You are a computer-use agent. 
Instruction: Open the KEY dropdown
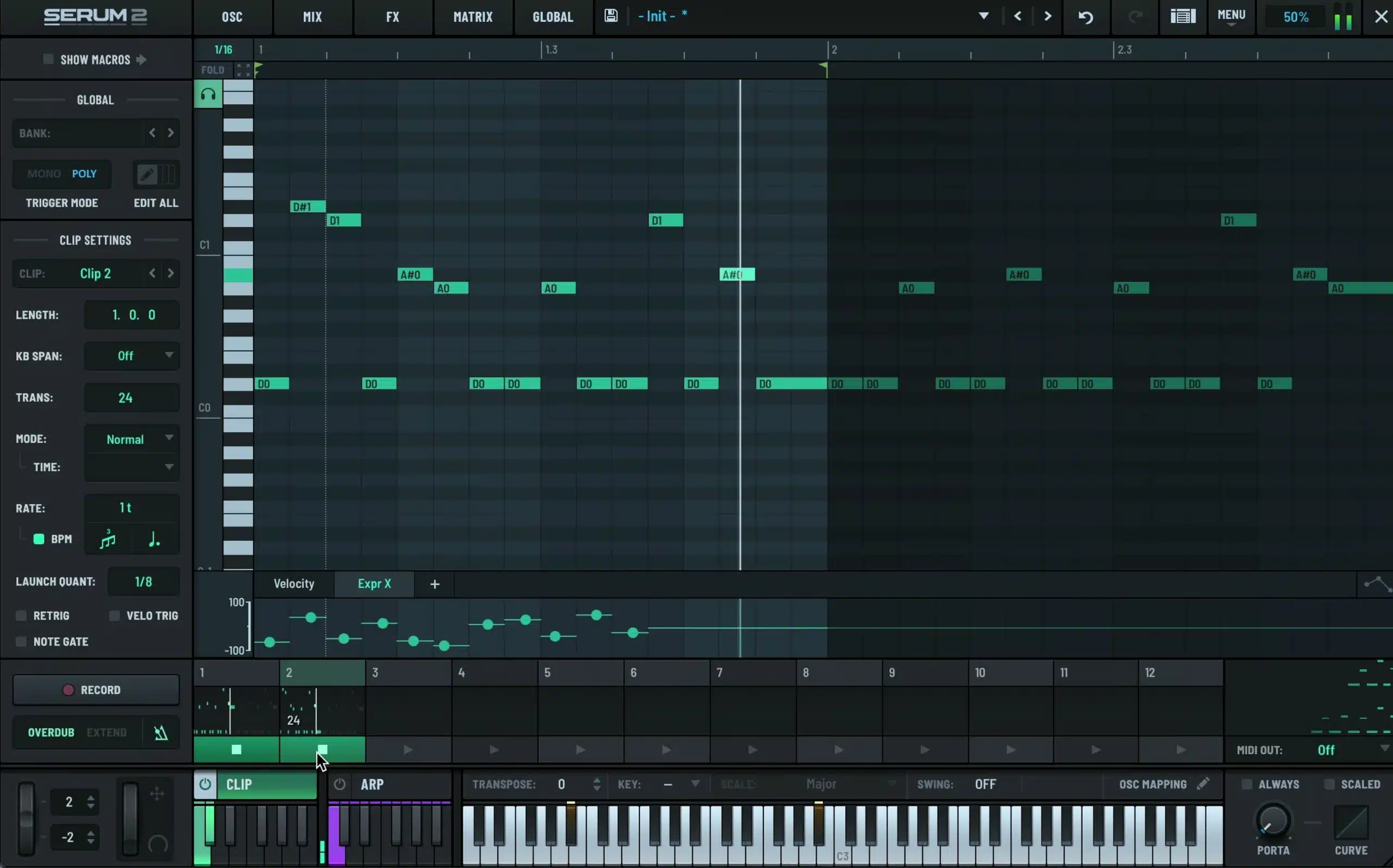click(x=680, y=784)
